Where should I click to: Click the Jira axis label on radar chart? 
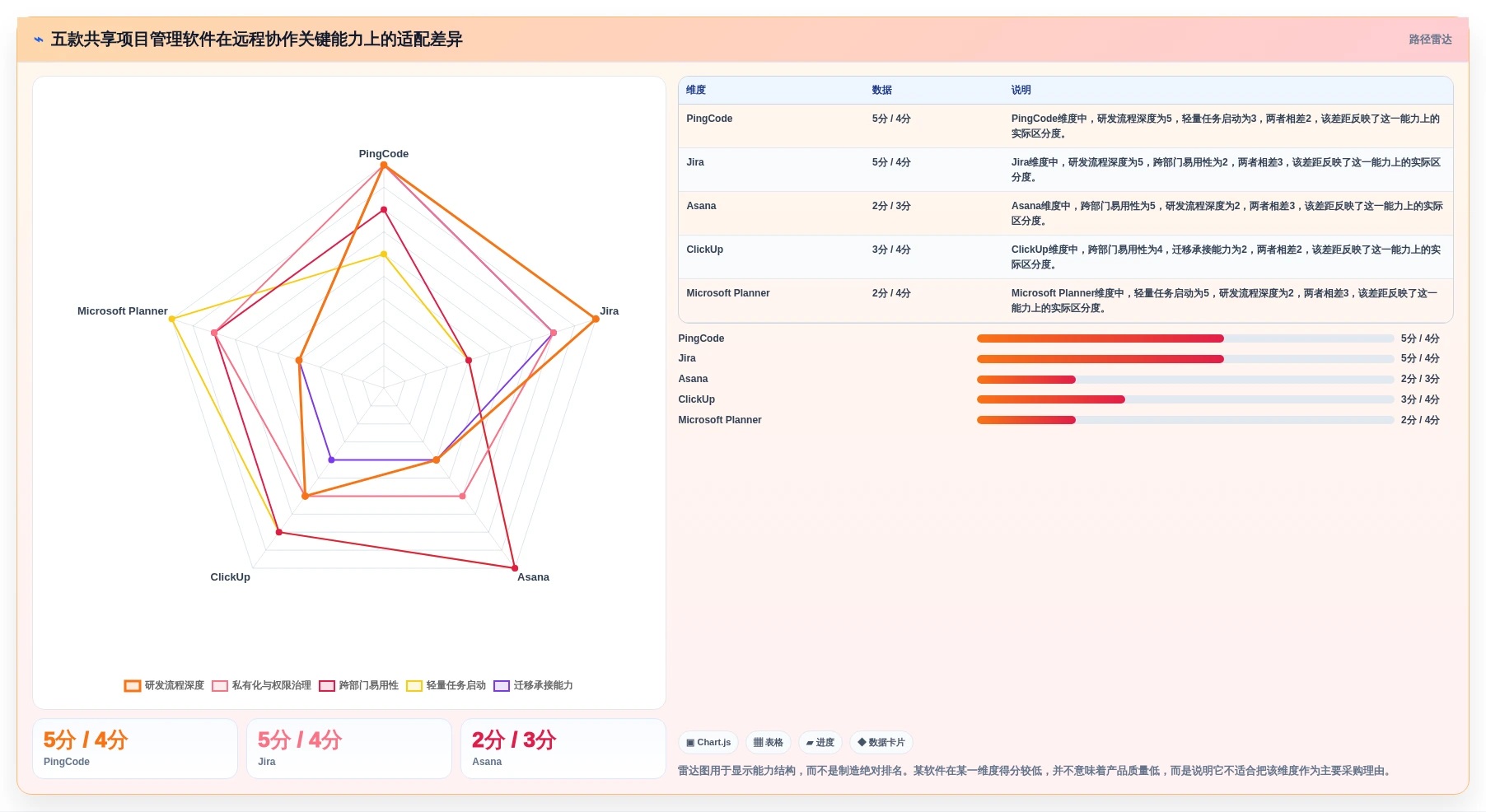(x=610, y=311)
